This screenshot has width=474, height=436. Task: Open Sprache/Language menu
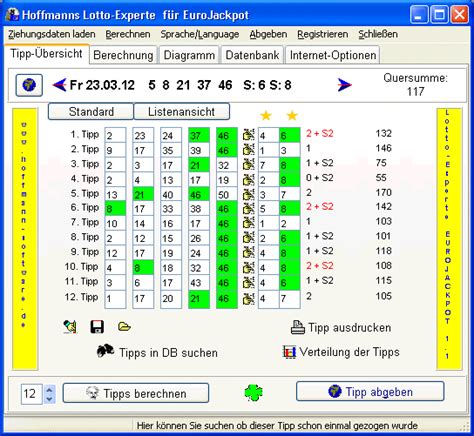pyautogui.click(x=200, y=34)
